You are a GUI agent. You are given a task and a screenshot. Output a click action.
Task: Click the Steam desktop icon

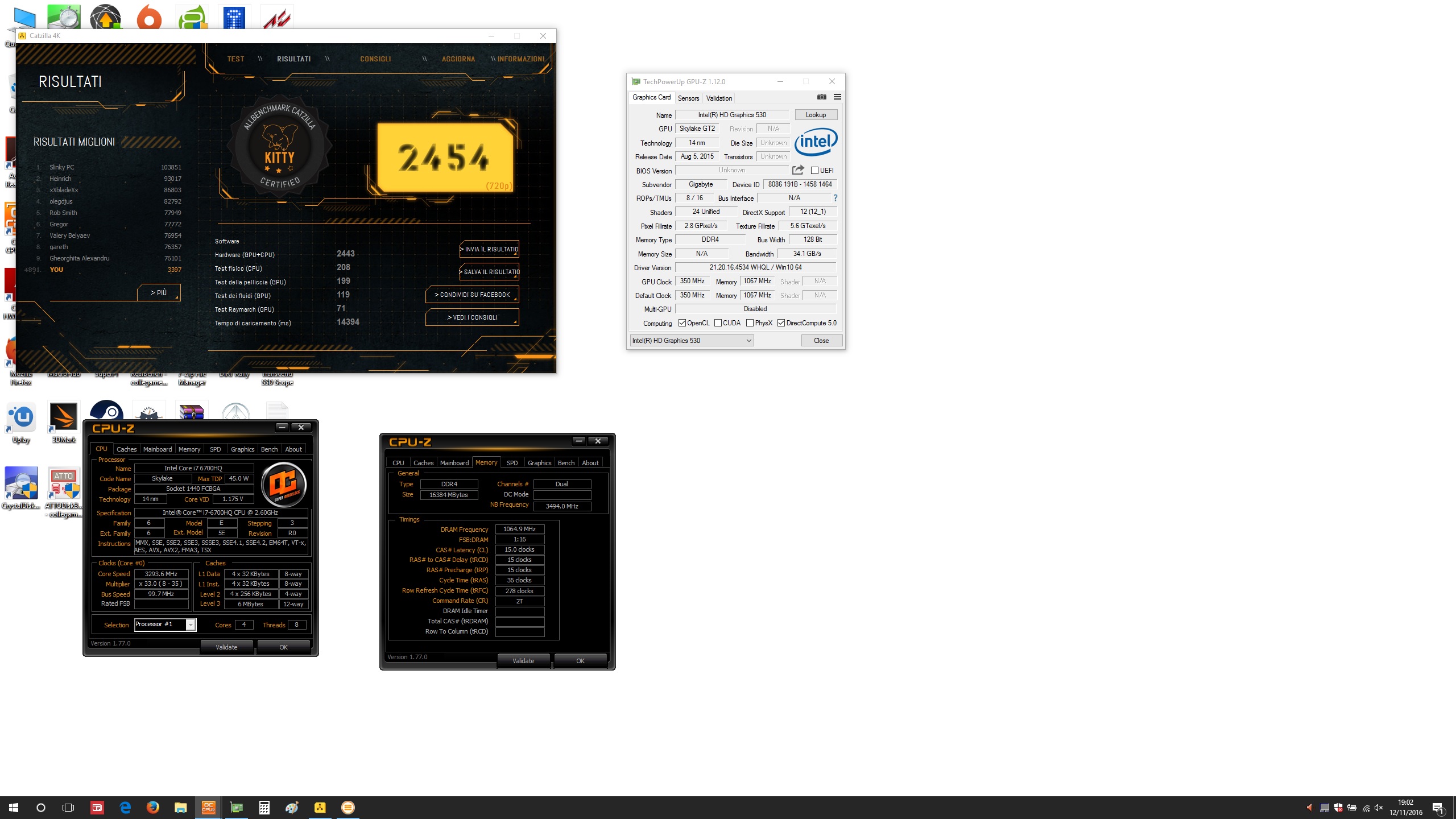pos(106,411)
